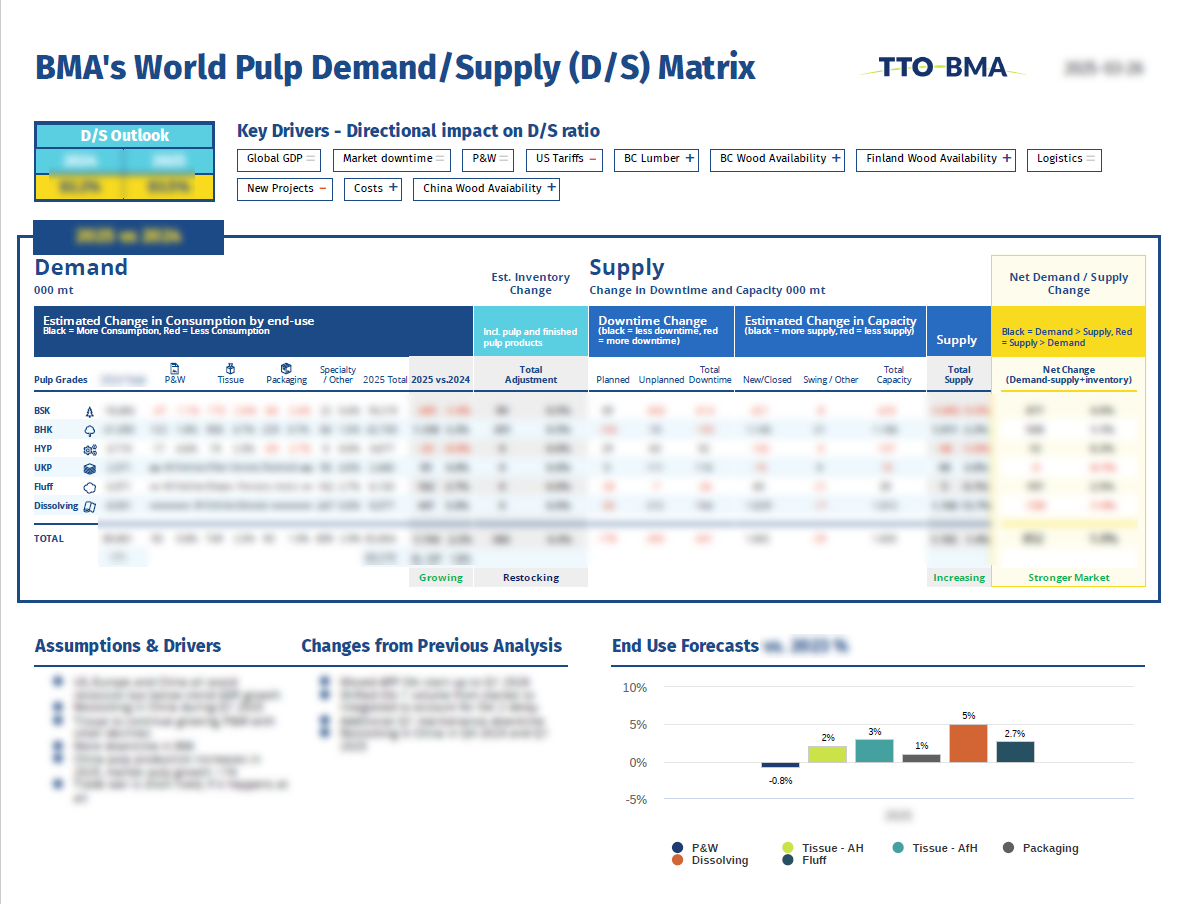Click the D/S Outlook header box
The image size is (1179, 904).
125,136
